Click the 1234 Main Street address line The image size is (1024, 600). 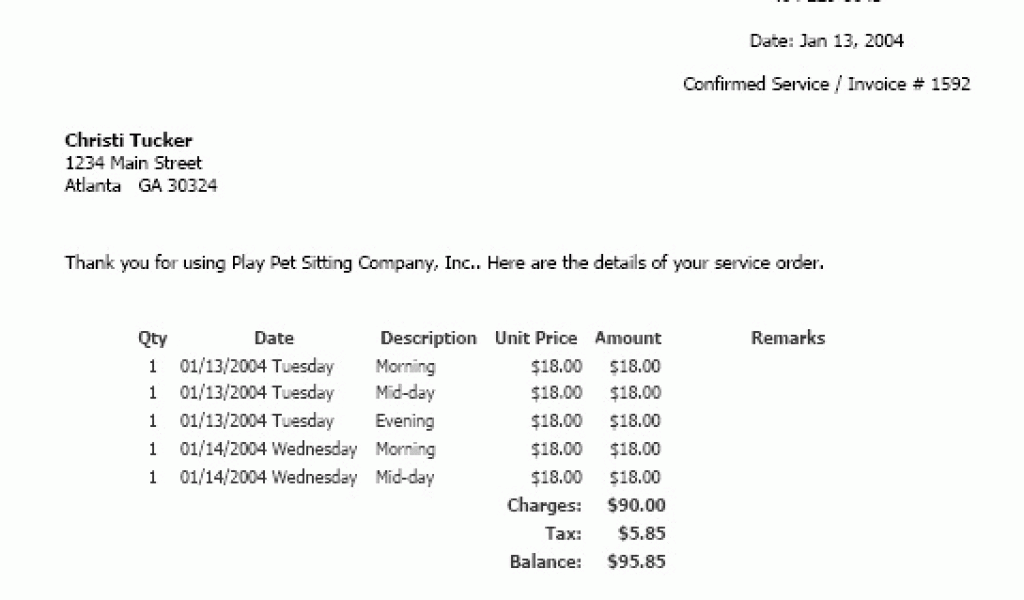coord(133,163)
